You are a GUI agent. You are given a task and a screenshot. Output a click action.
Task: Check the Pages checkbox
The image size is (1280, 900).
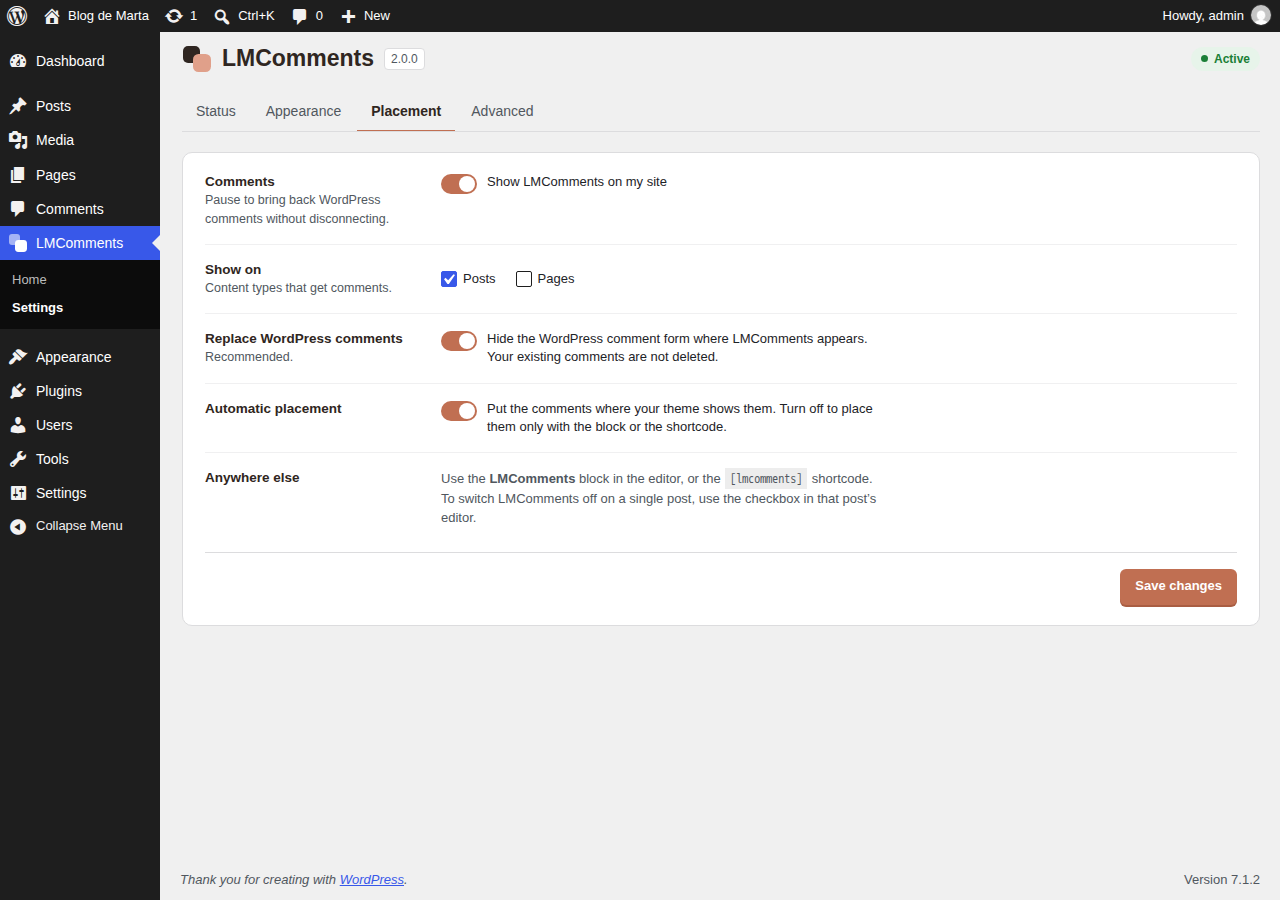[524, 279]
